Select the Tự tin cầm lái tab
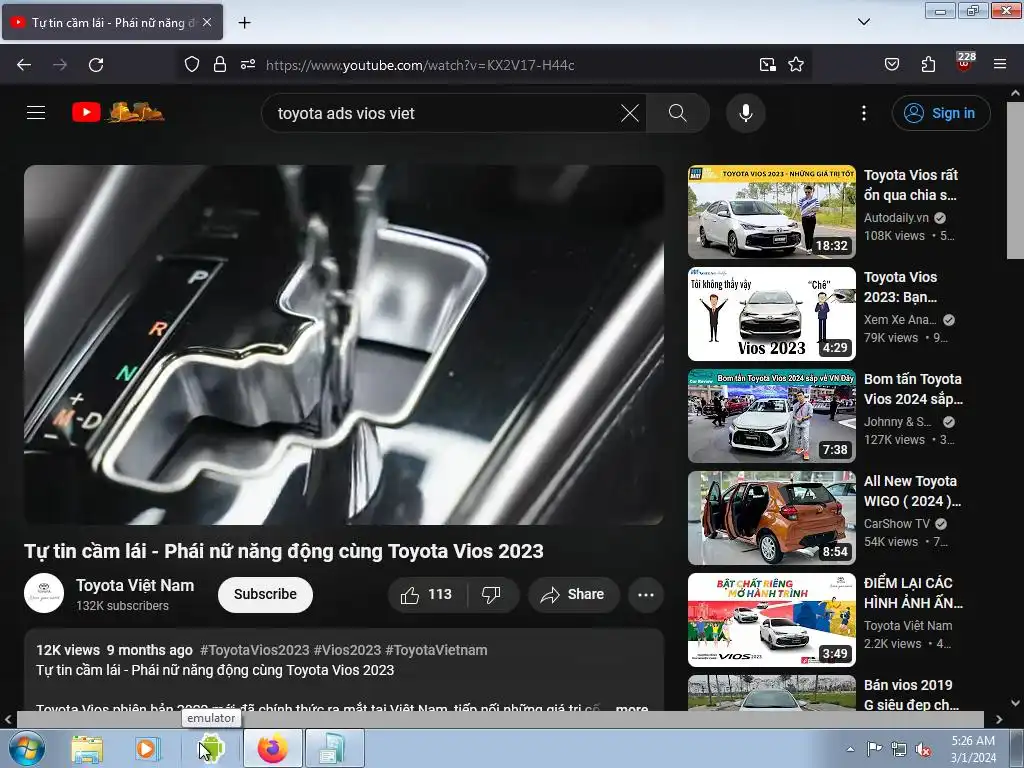The height and width of the screenshot is (768, 1024). pos(112,22)
